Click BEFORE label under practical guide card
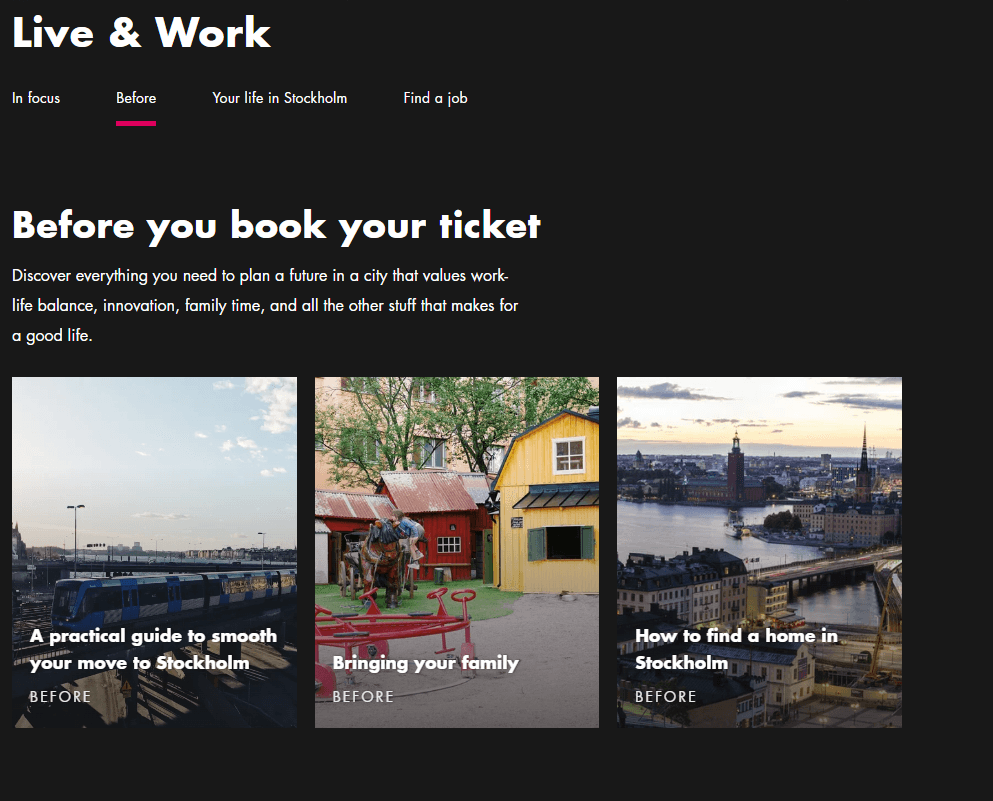The height and width of the screenshot is (801, 993). (60, 696)
